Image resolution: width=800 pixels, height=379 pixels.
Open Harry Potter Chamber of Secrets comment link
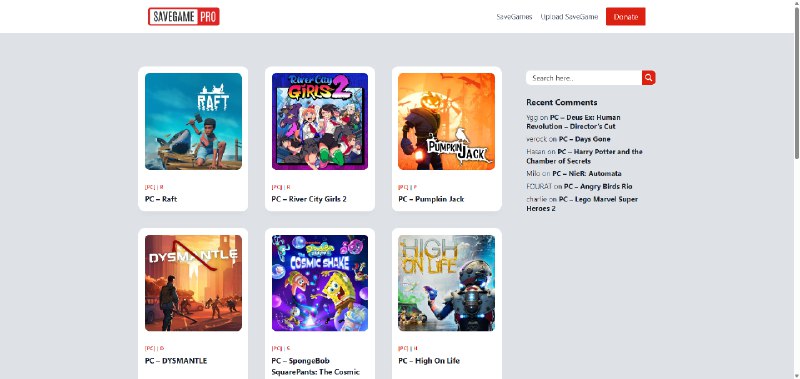pos(585,156)
